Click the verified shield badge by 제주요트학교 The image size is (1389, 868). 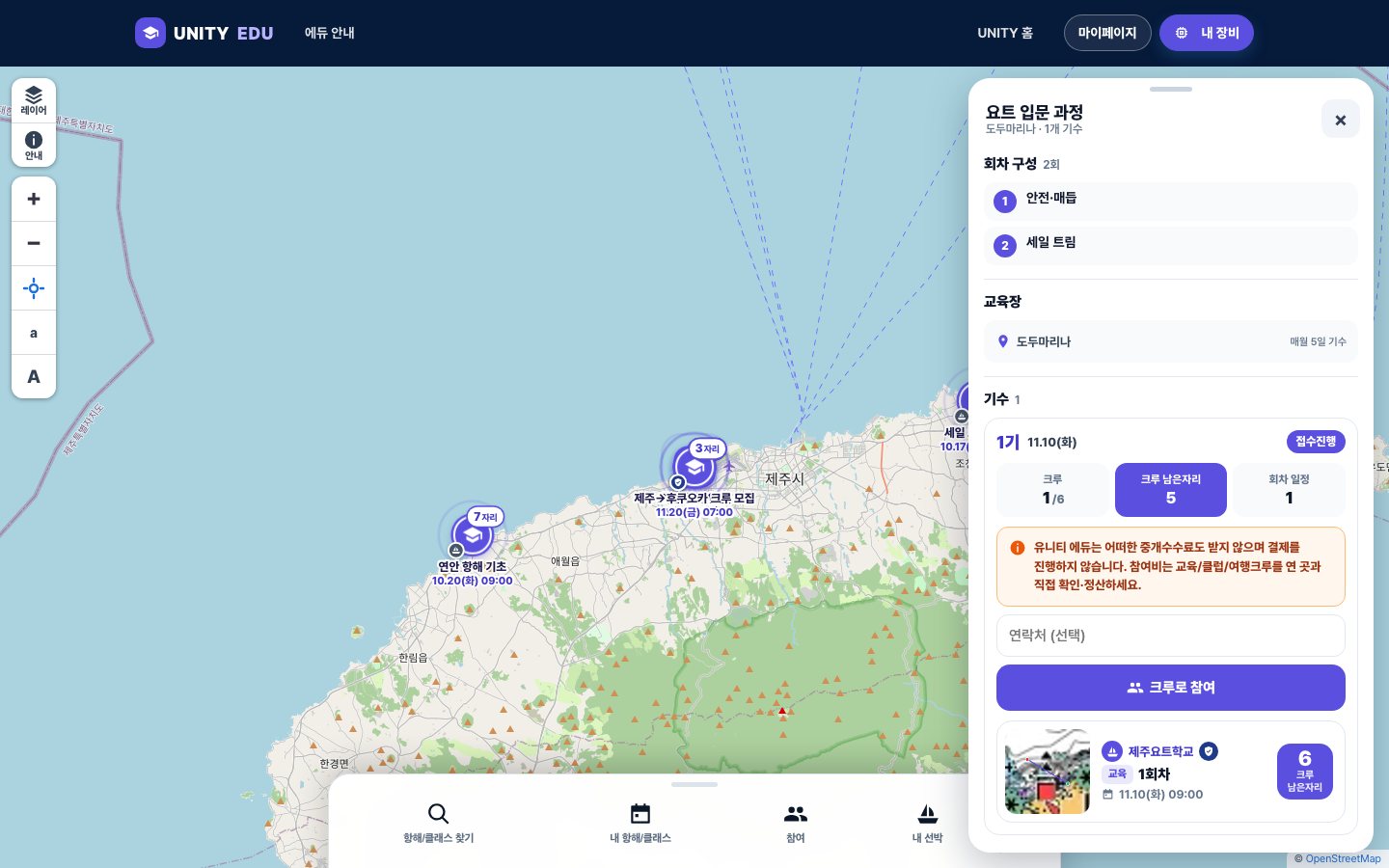point(1209,751)
